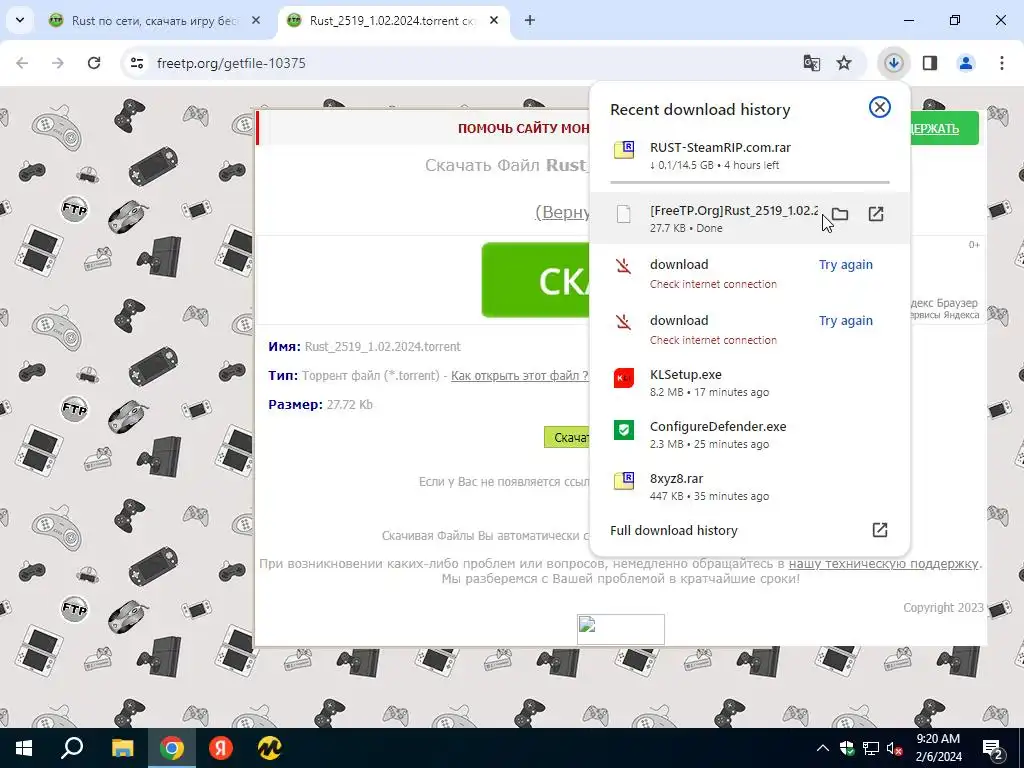Click the green ДЕРЖАТЬ support button
The height and width of the screenshot is (768, 1024).
(x=944, y=128)
